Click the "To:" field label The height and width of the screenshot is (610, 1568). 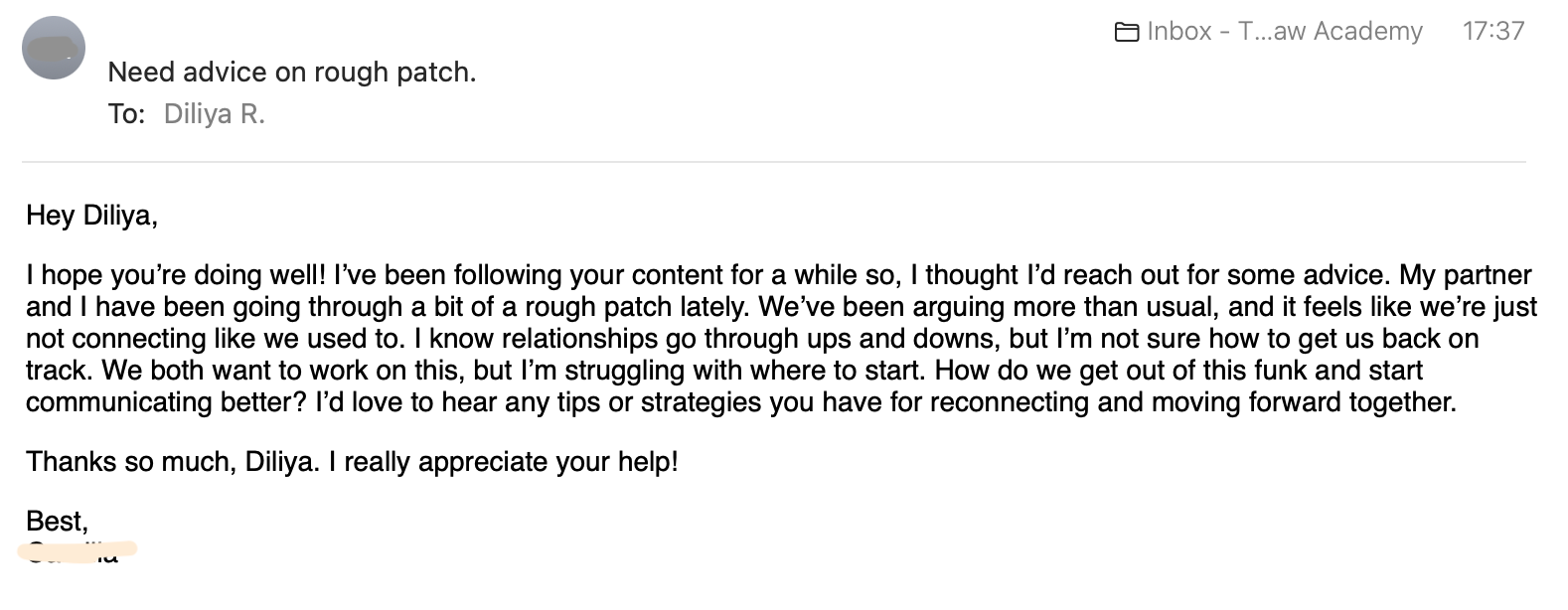(126, 114)
